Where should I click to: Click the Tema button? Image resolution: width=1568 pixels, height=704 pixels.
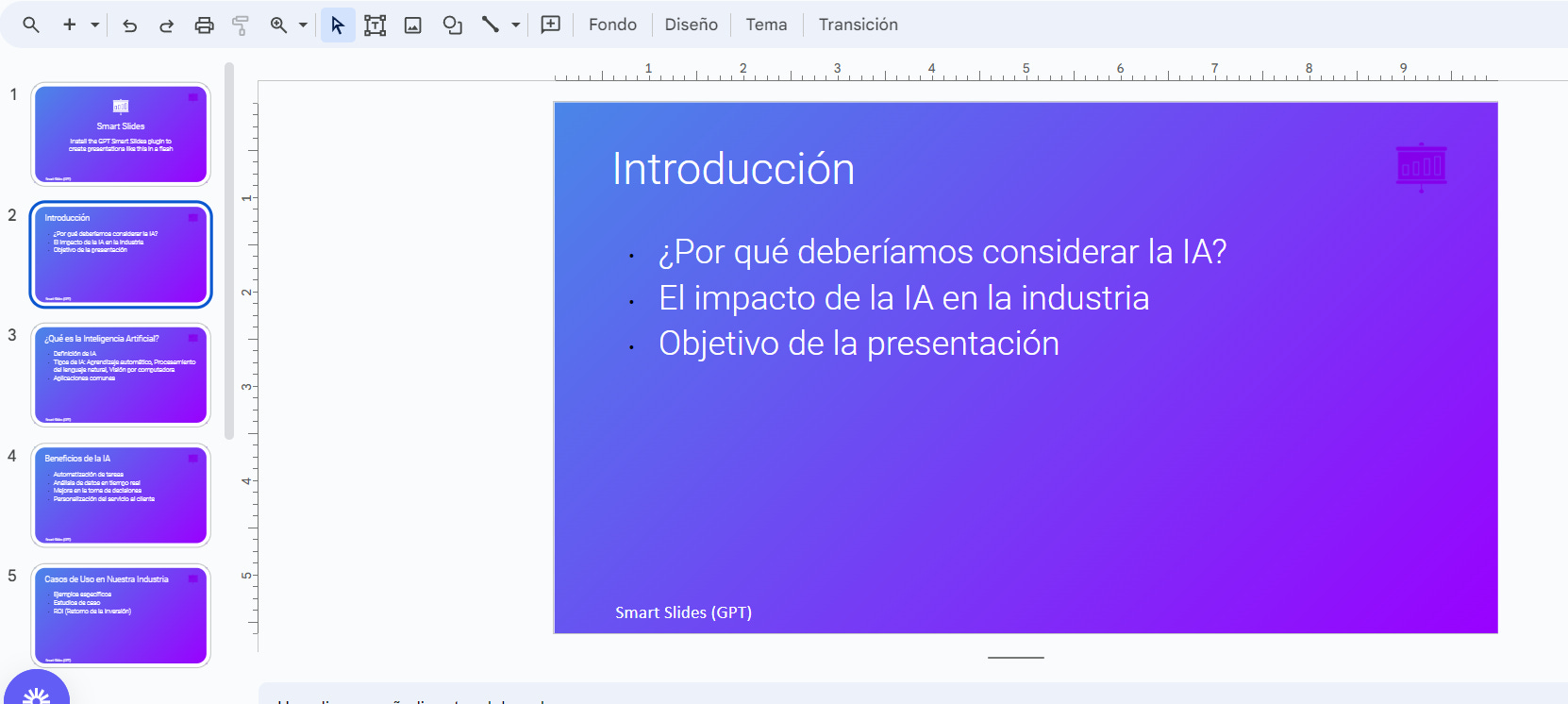(x=766, y=25)
